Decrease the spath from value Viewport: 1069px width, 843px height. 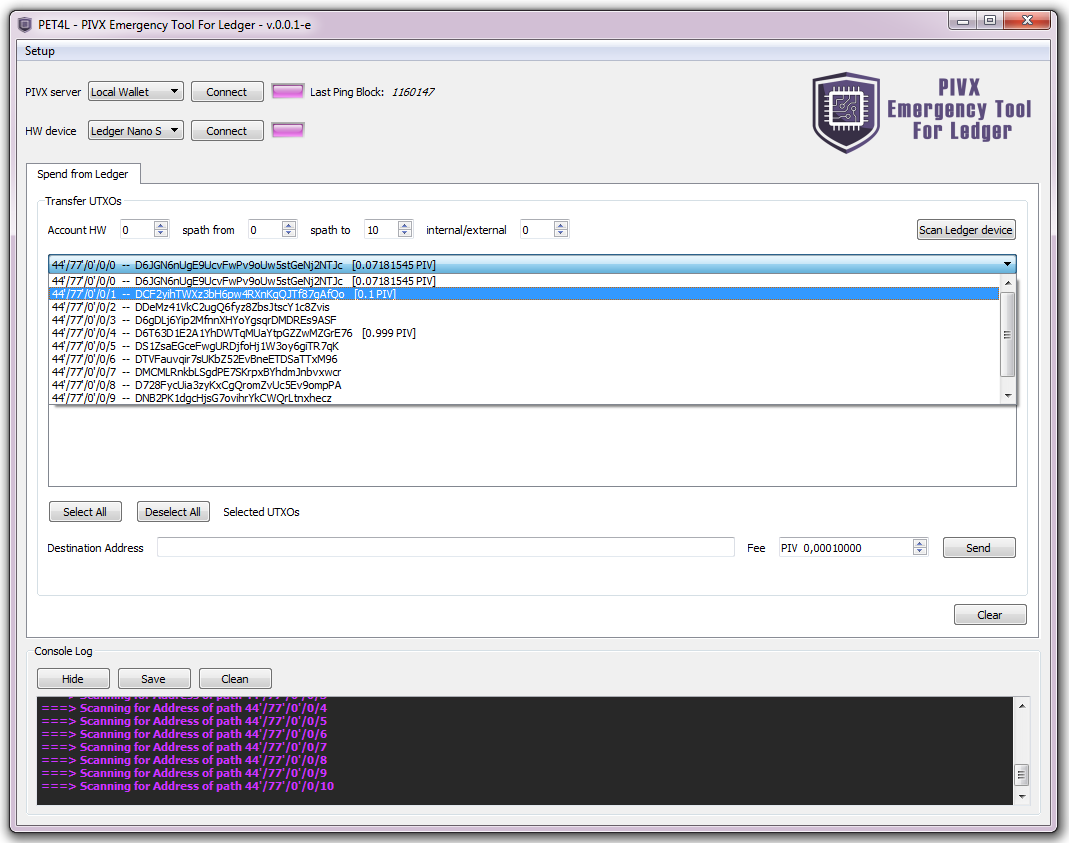tap(289, 234)
